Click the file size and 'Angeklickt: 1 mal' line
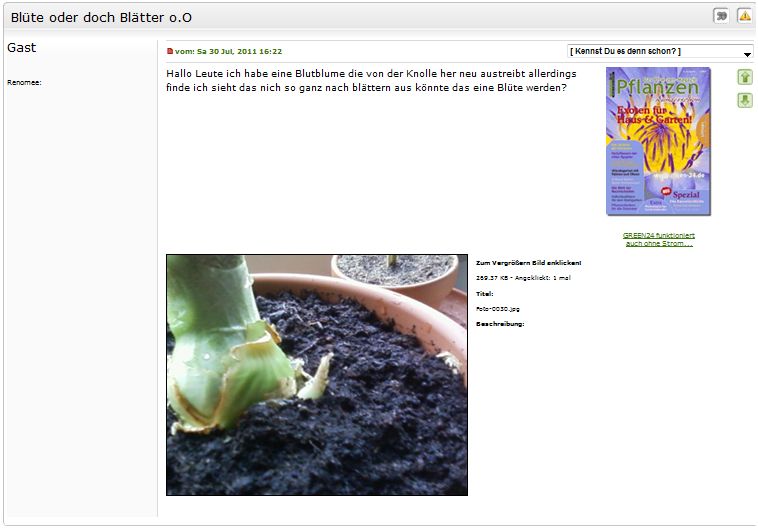Viewport: 758px width, 528px height. pyautogui.click(x=523, y=278)
